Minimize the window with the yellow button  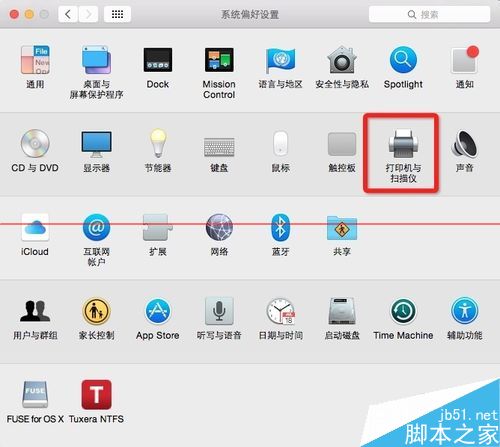[x=29, y=14]
